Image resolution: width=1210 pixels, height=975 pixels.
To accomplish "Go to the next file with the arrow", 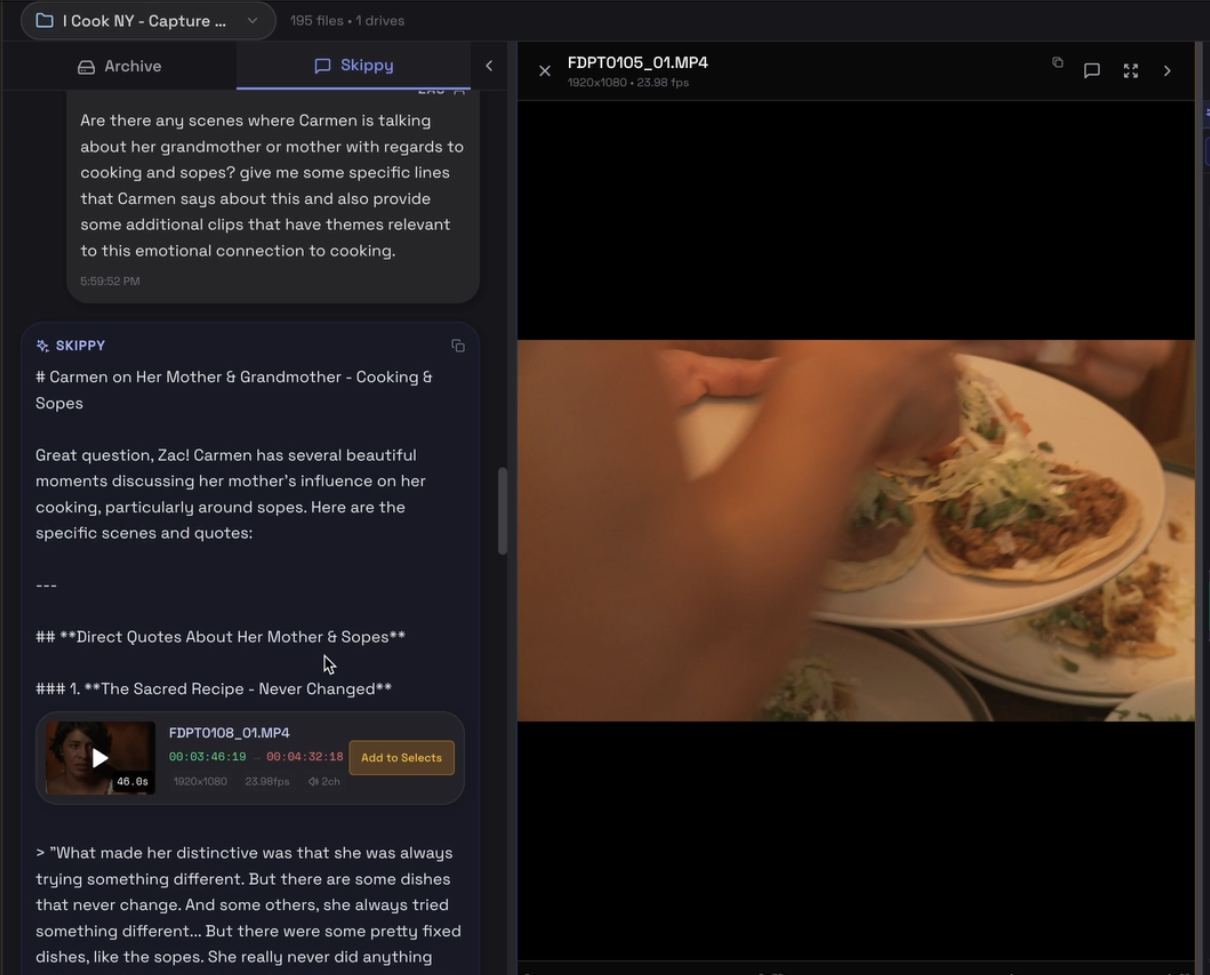I will [x=1167, y=70].
